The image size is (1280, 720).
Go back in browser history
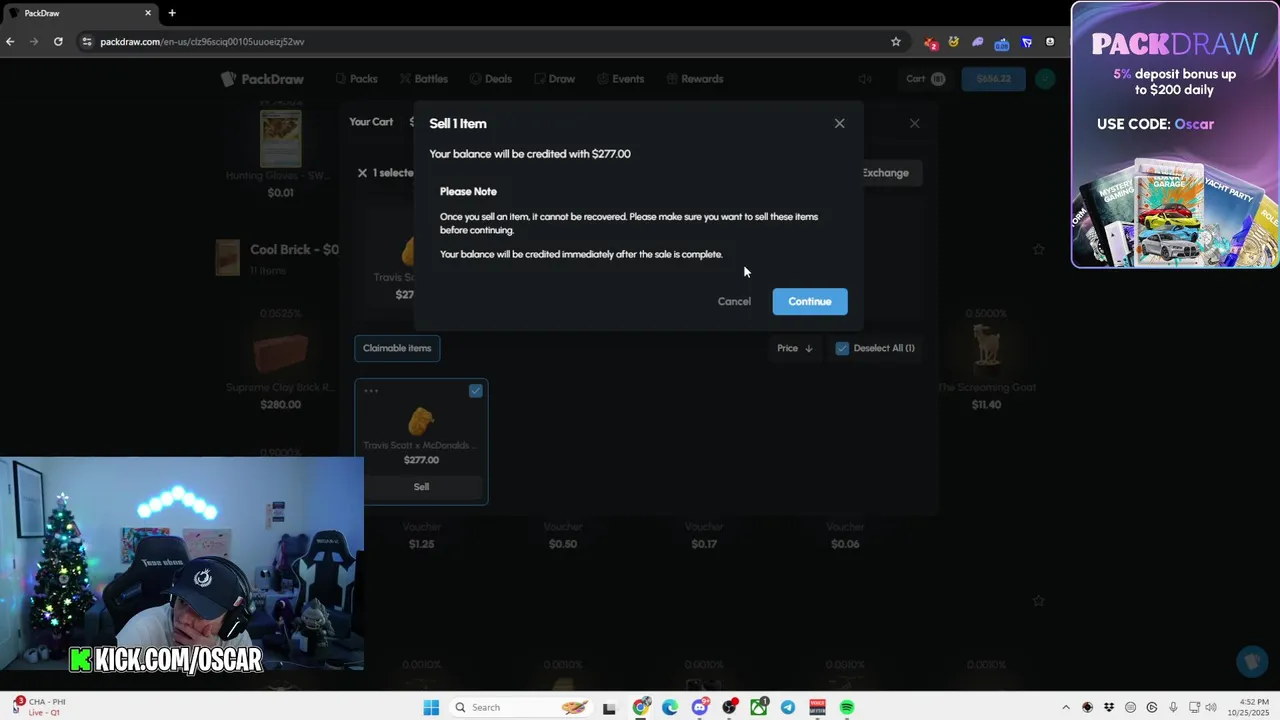tap(10, 42)
